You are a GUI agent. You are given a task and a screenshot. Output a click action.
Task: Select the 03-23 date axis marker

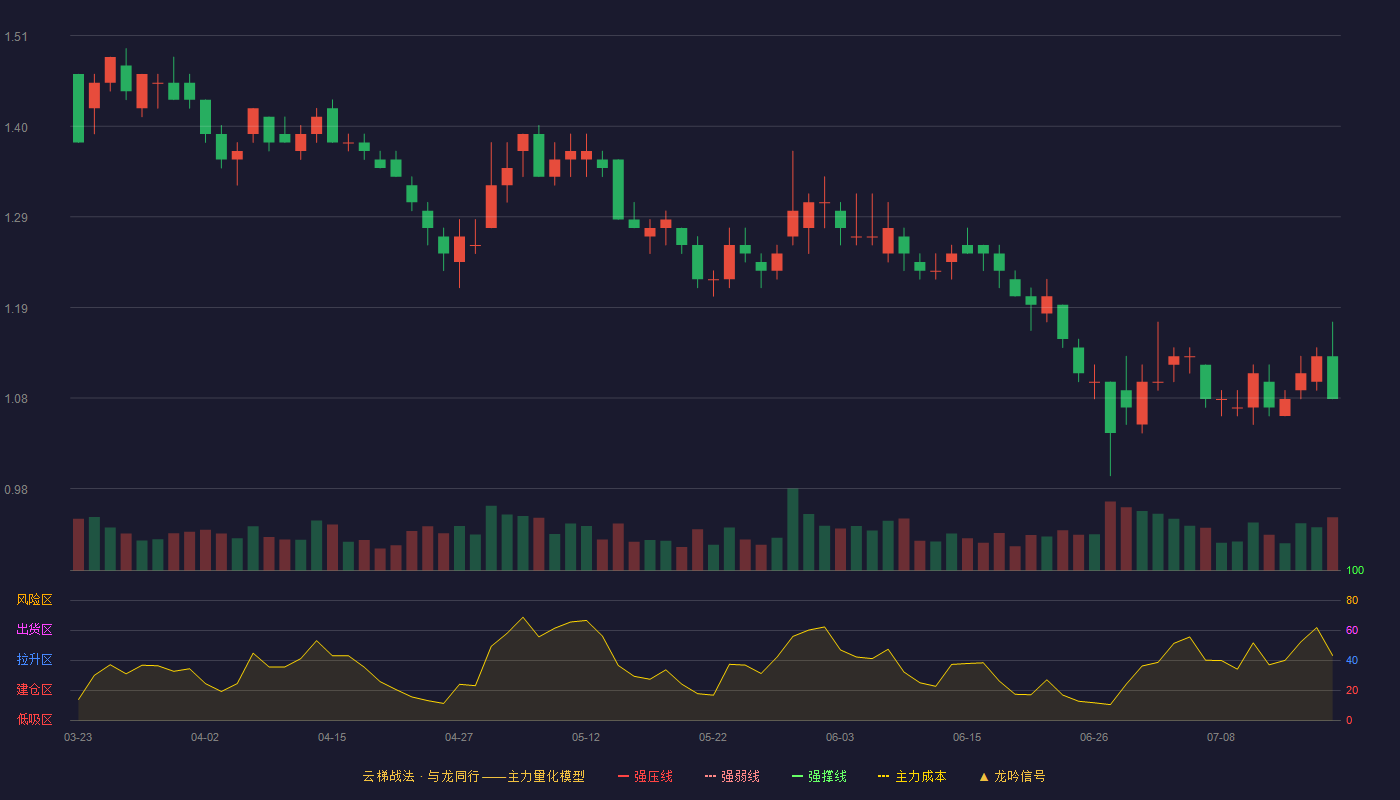pyautogui.click(x=78, y=737)
